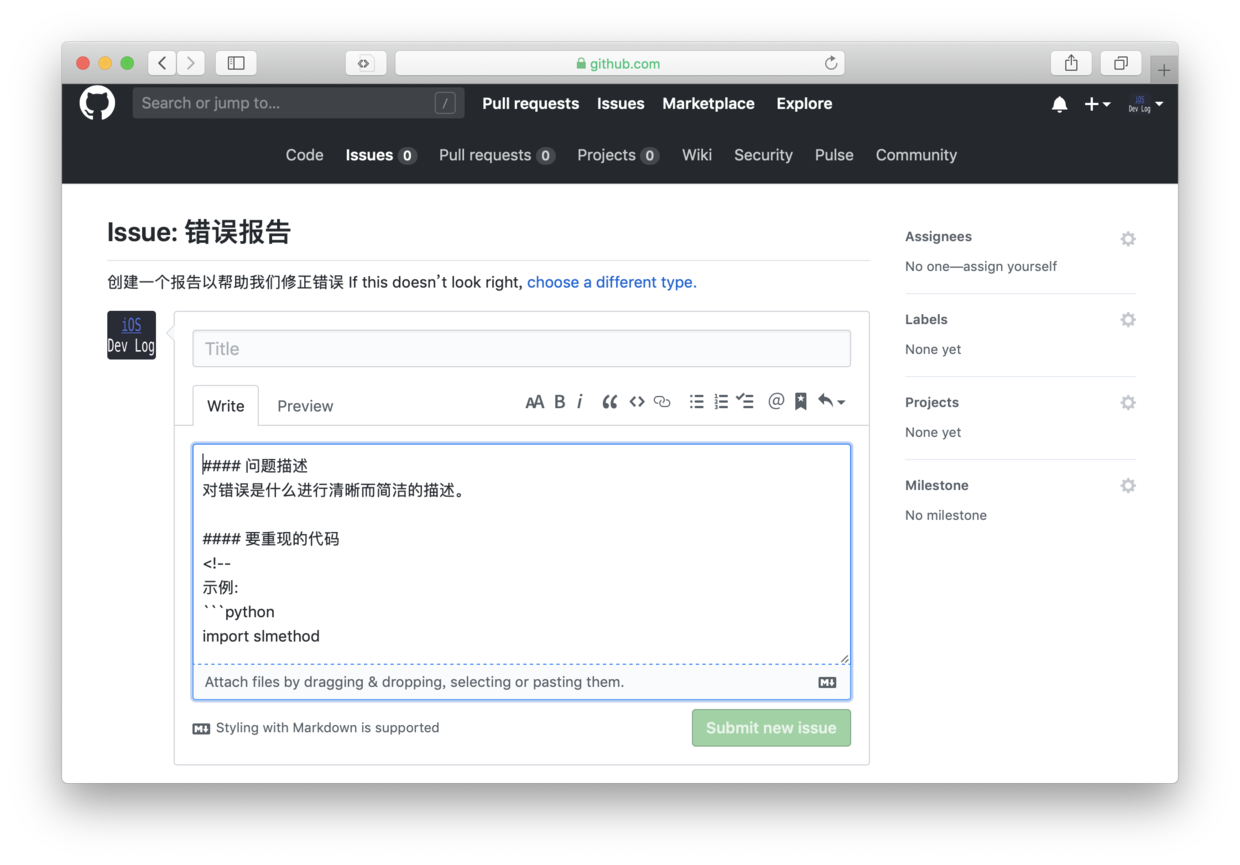
Task: Open the plus create-new dropdown
Action: (1097, 104)
